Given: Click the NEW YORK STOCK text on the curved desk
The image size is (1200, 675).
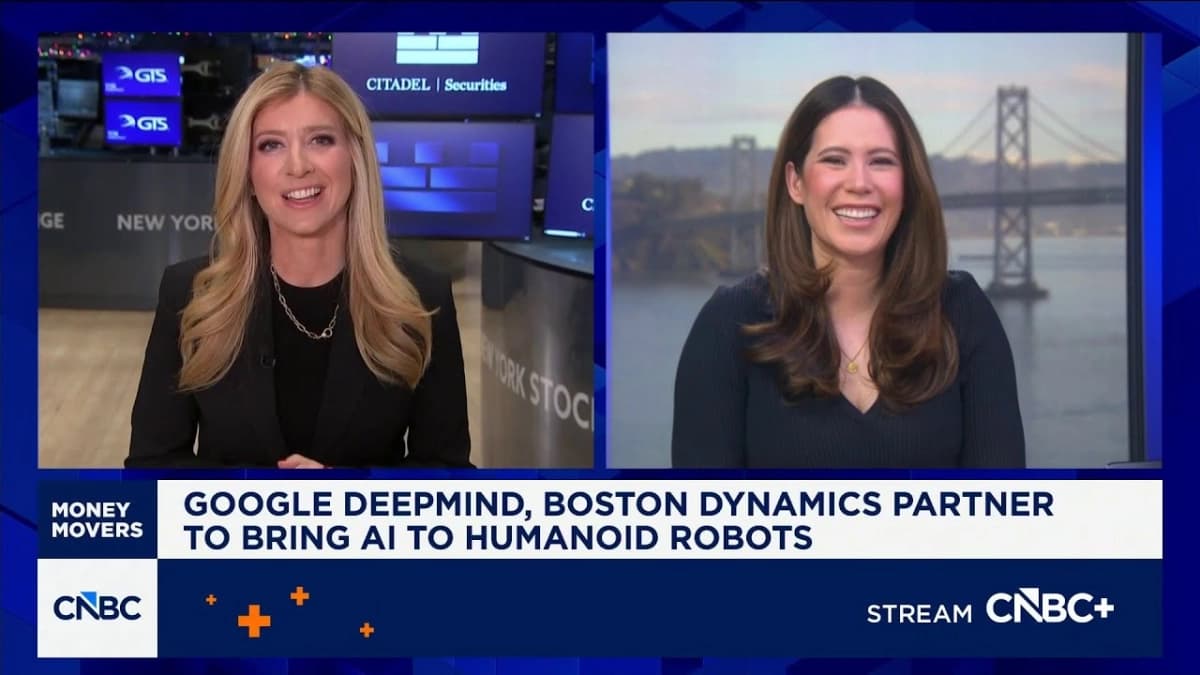Looking at the screenshot, I should coord(537,380).
